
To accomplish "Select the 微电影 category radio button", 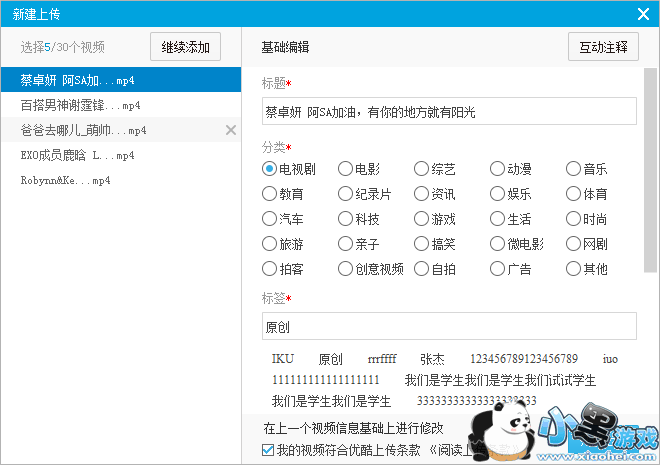I will [497, 244].
